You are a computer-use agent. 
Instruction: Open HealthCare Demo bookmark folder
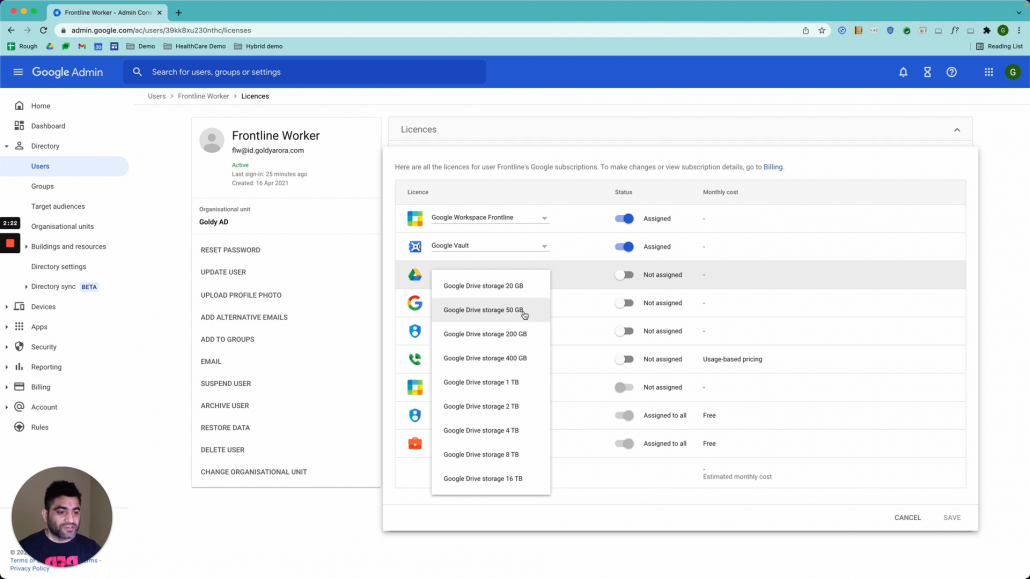(194, 47)
